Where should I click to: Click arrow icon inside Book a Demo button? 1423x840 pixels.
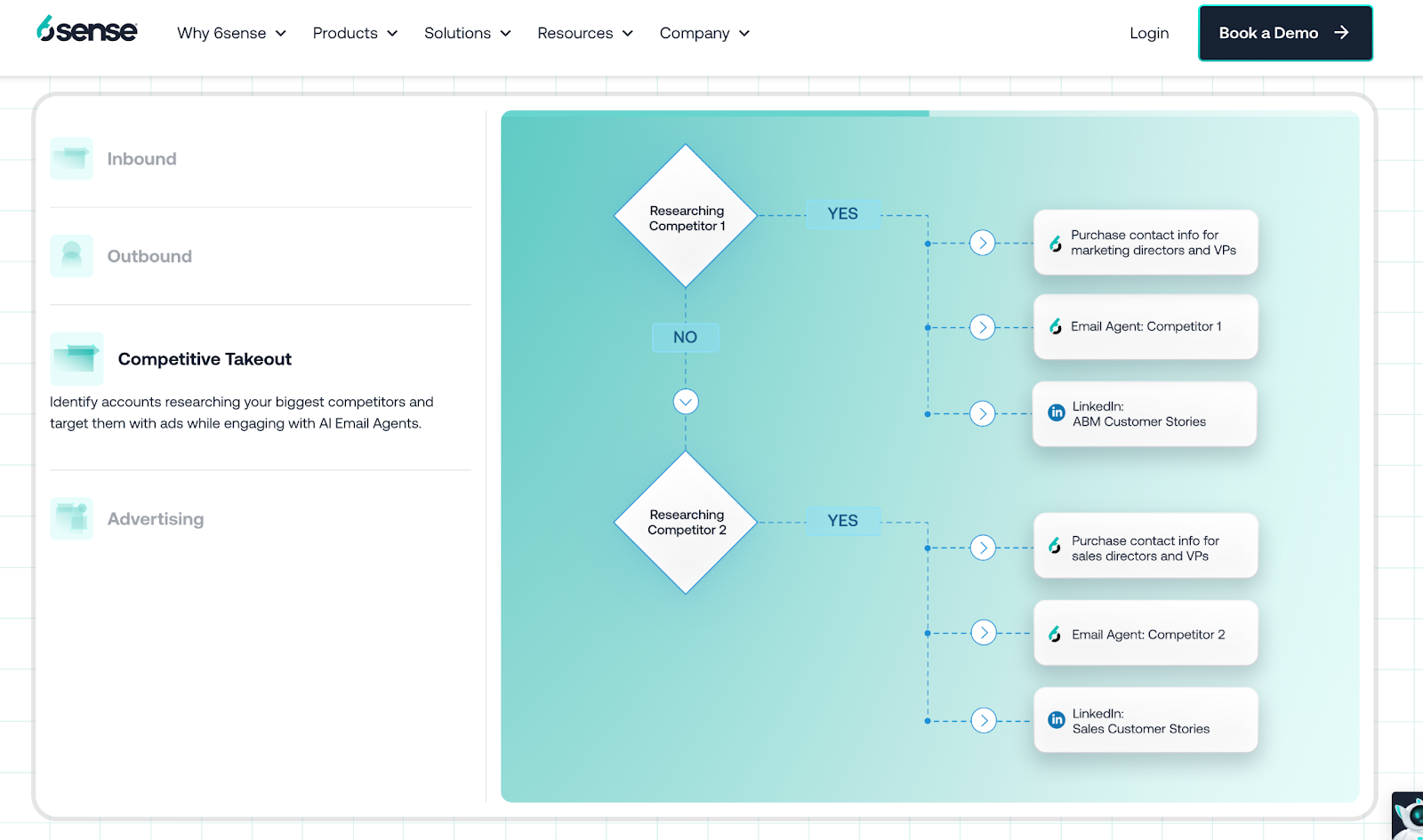[x=1341, y=32]
